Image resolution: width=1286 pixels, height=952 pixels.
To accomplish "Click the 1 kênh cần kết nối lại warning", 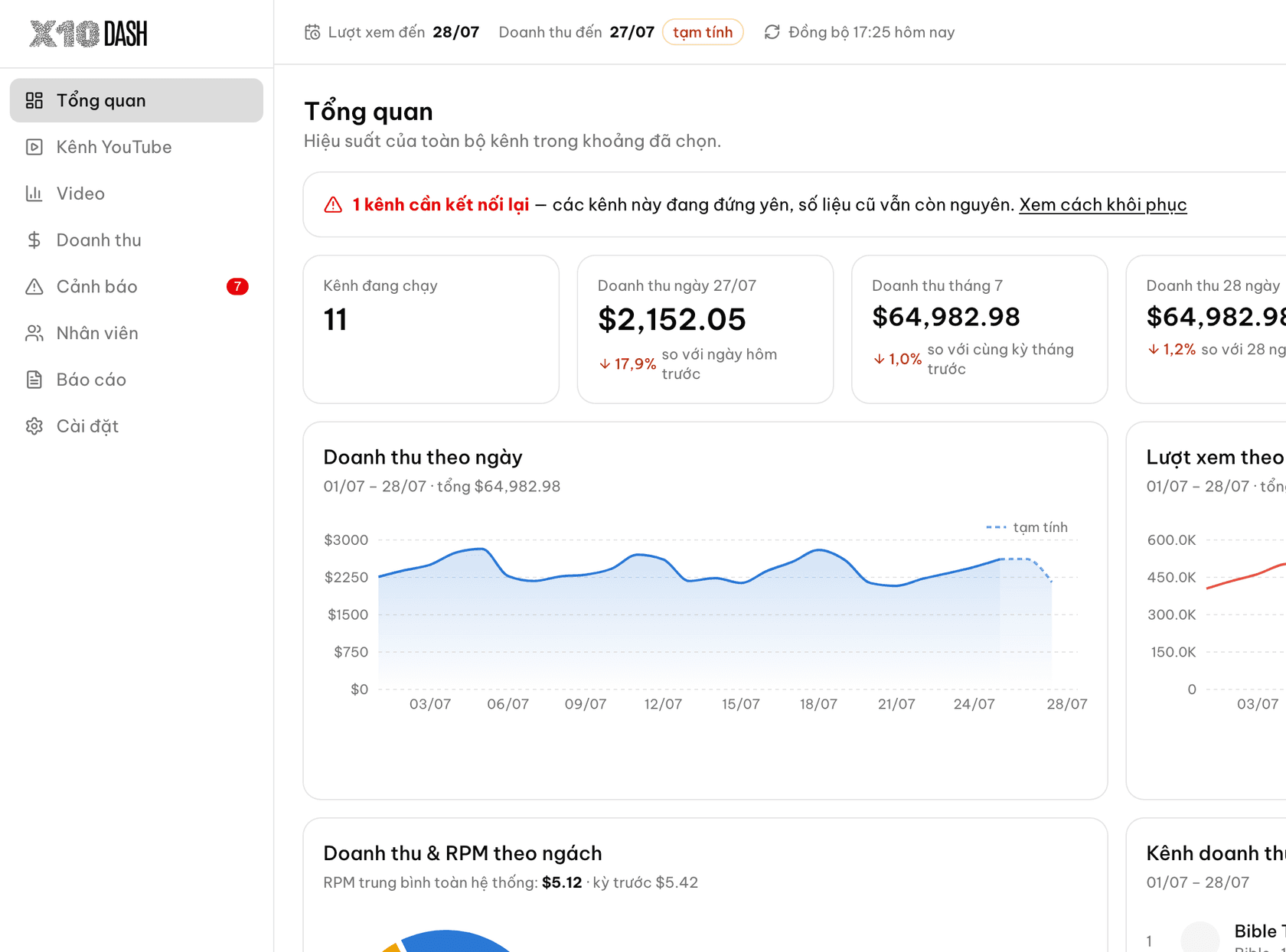I will pos(440,205).
